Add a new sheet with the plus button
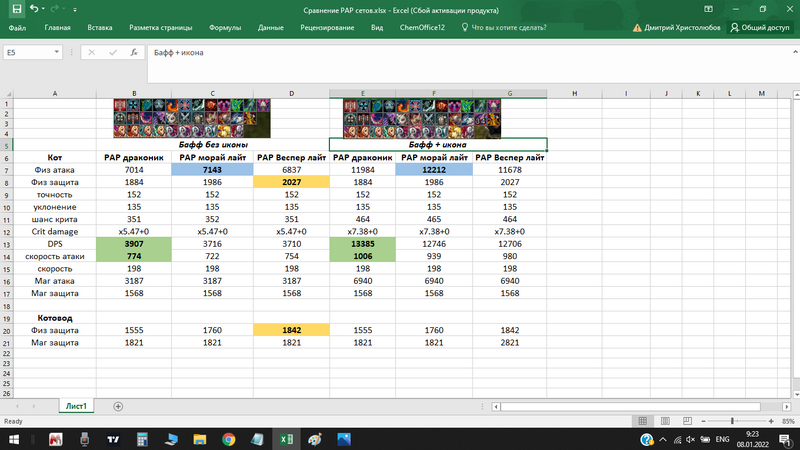 point(118,406)
